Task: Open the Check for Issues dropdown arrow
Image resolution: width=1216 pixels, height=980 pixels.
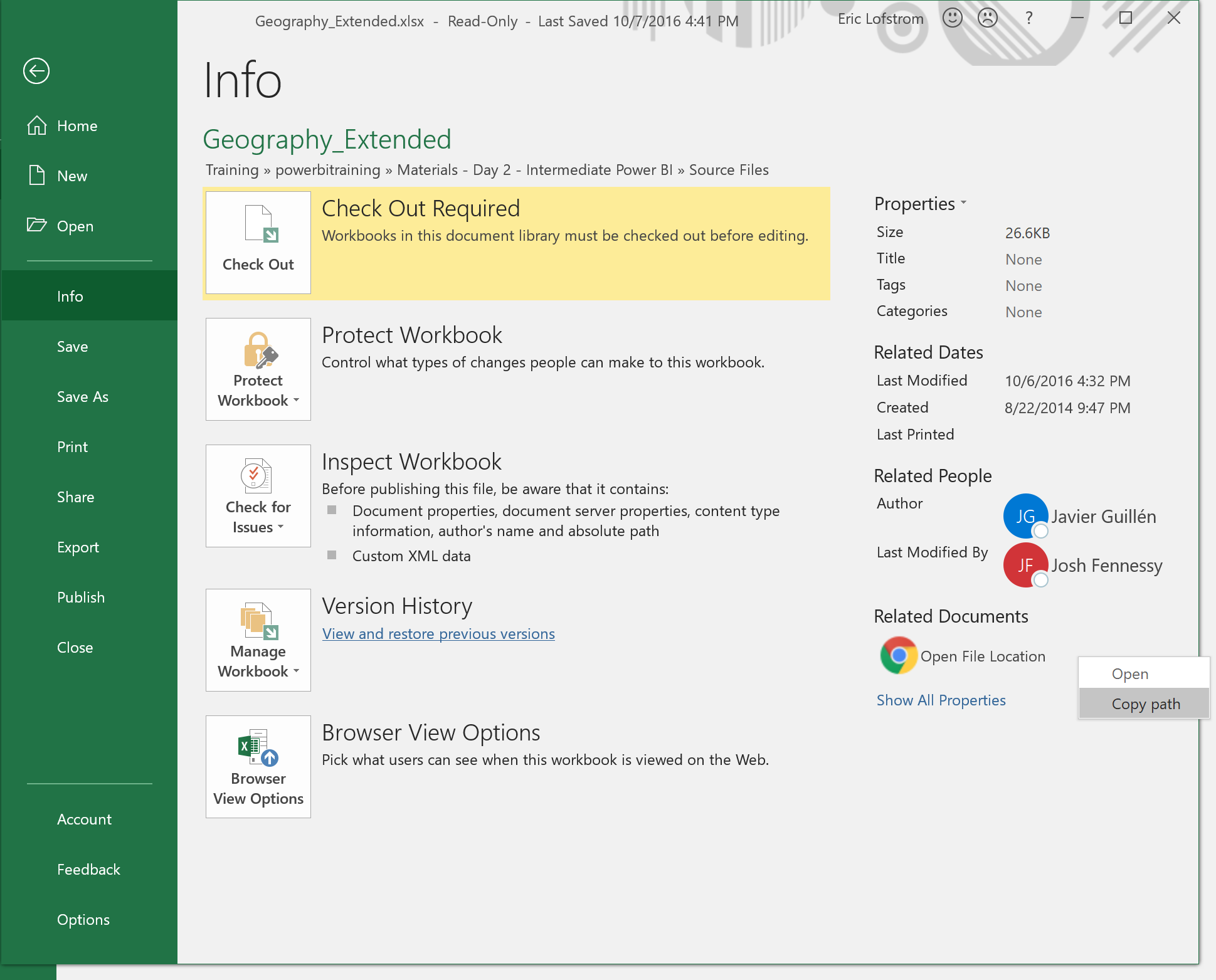Action: coord(281,527)
